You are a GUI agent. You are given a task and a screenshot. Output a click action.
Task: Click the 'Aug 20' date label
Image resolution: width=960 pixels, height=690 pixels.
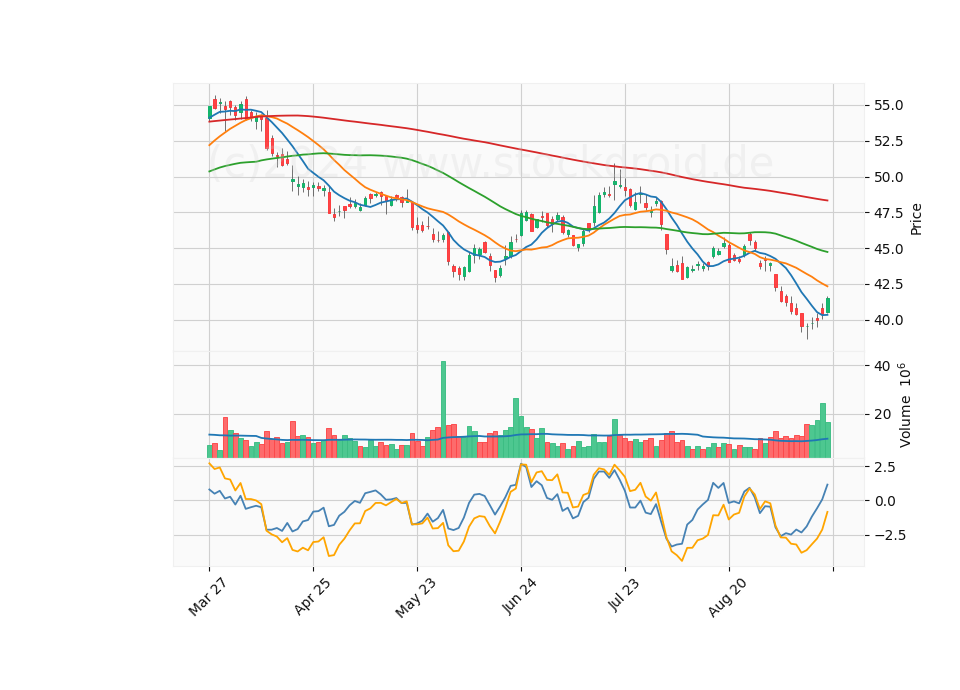pyautogui.click(x=727, y=598)
